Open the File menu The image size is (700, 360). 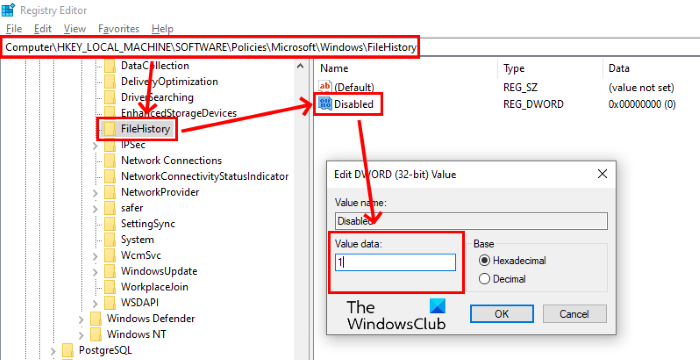click(14, 29)
